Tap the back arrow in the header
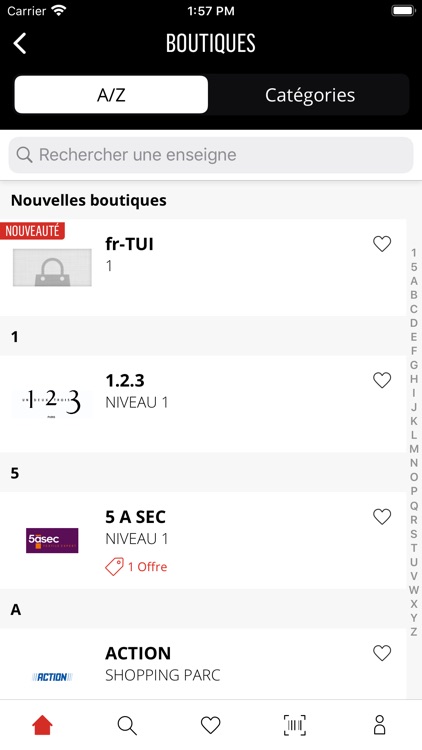The image size is (422, 750). tap(20, 43)
